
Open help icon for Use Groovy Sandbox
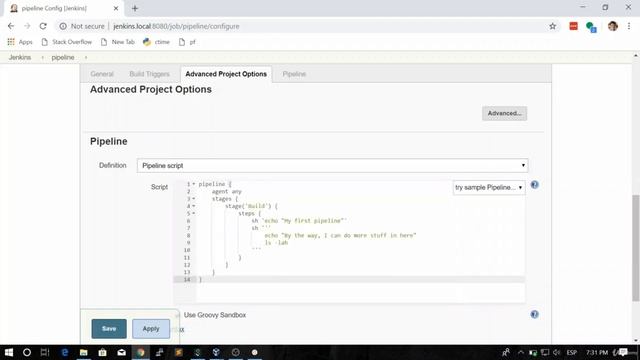(x=534, y=314)
